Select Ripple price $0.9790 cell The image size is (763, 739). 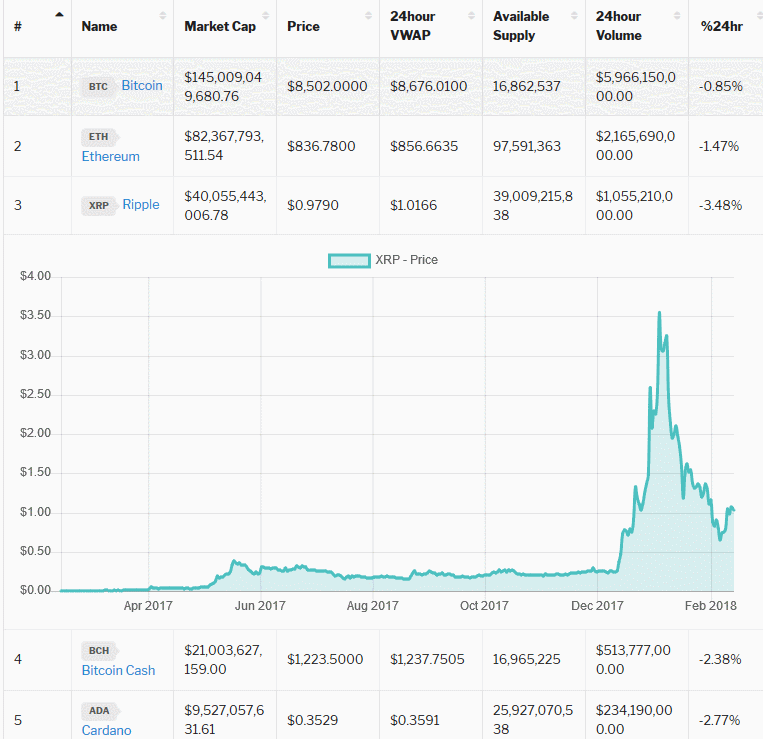313,205
